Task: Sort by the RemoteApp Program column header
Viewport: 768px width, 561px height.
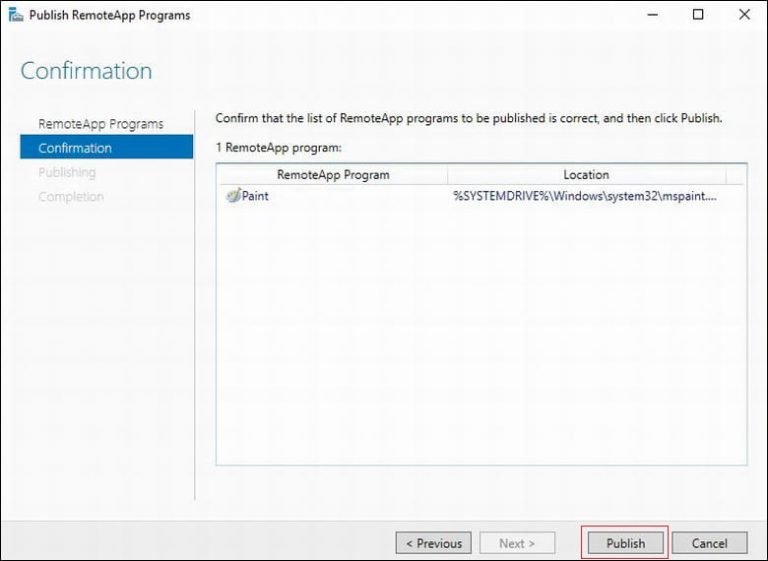Action: click(333, 175)
